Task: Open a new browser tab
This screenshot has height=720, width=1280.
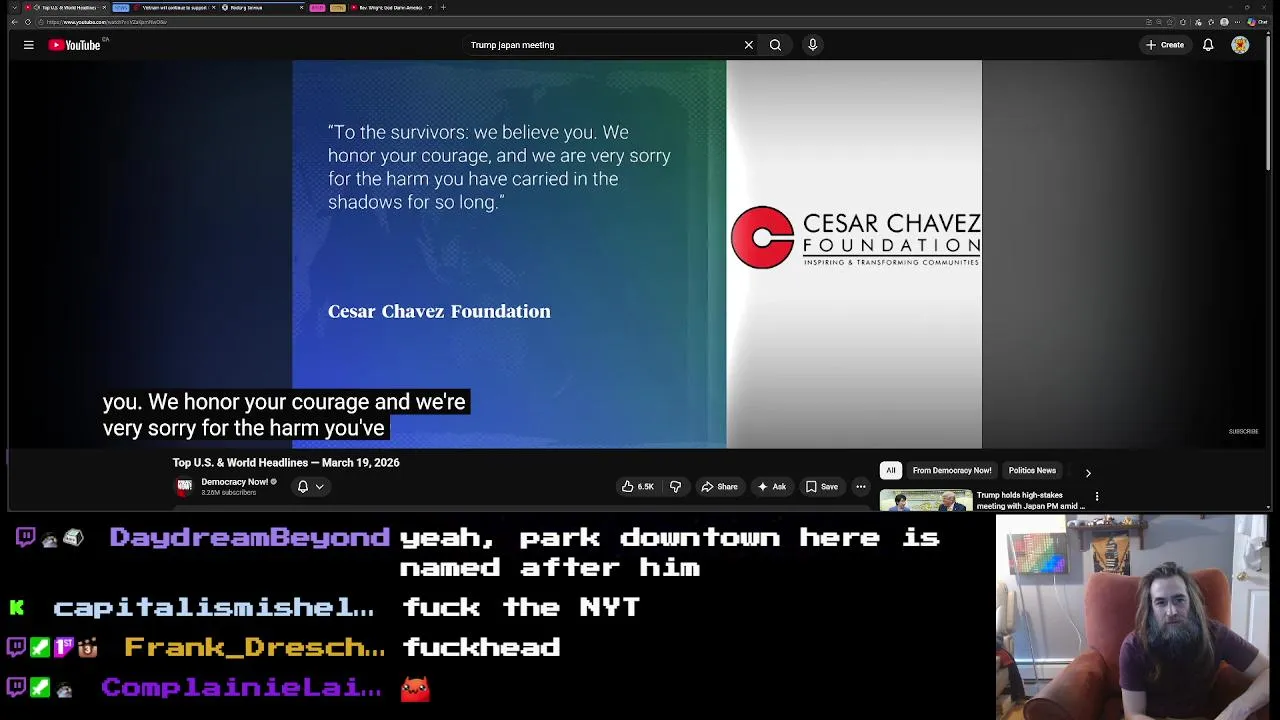Action: [x=443, y=8]
